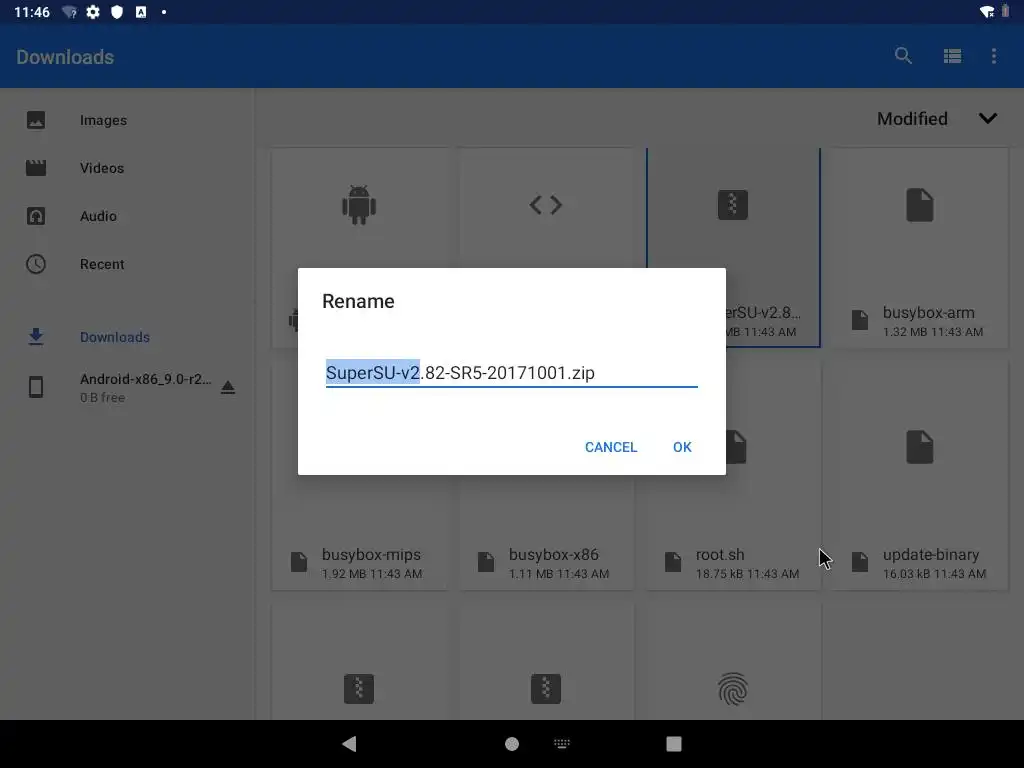The image size is (1024, 768).
Task: Open Images in the sidebar
Action: point(127,120)
